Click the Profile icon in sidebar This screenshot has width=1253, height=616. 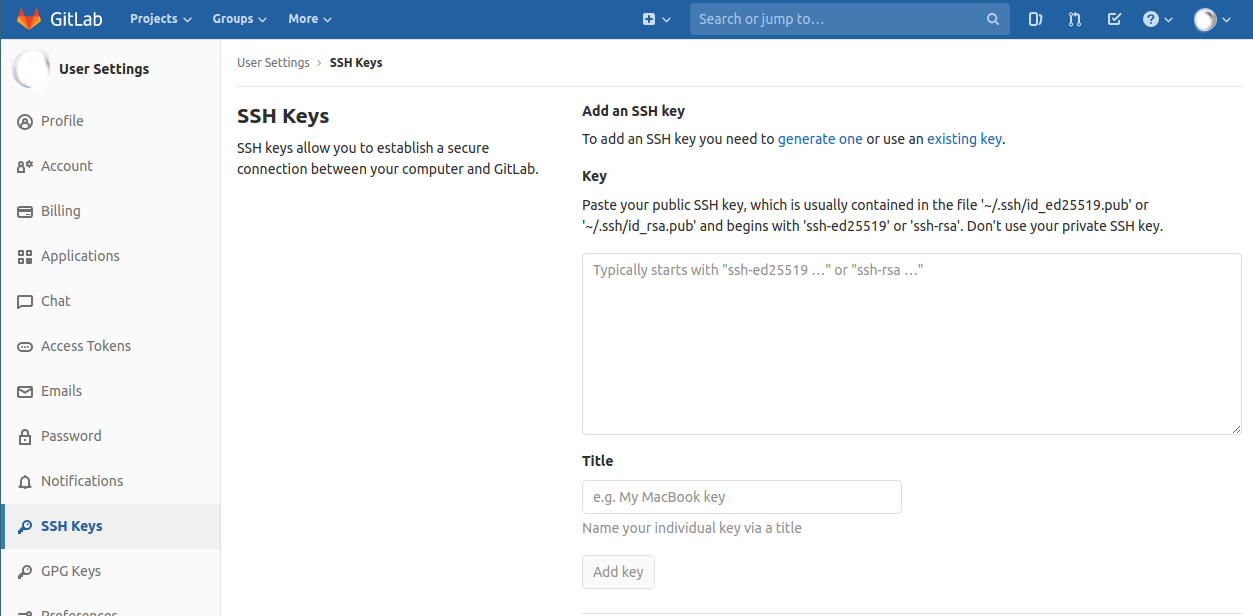tap(25, 121)
